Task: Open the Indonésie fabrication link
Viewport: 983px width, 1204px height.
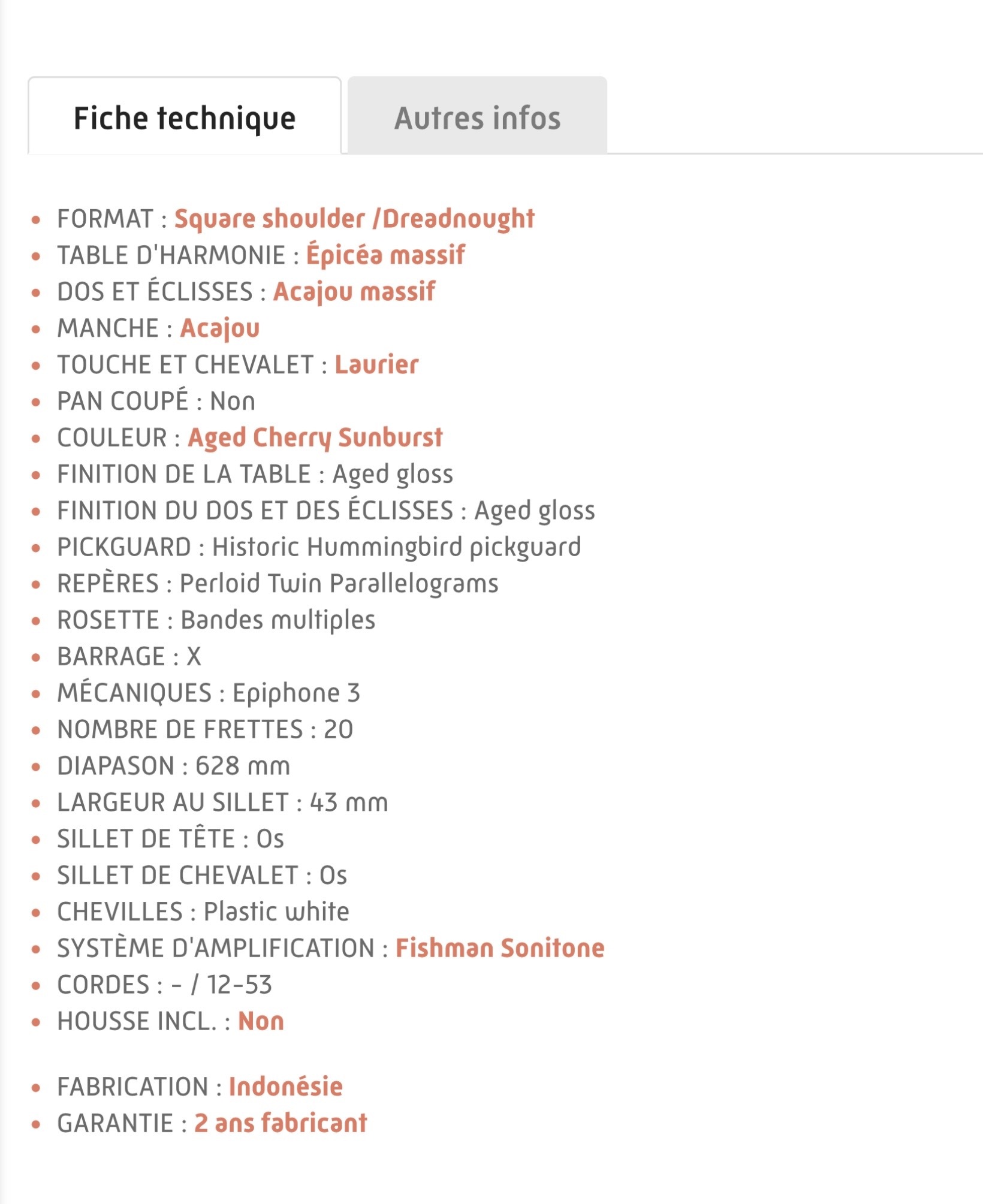Action: point(285,1087)
